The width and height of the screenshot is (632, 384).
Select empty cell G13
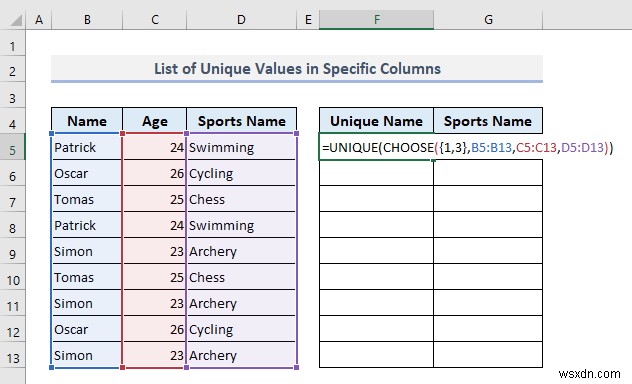(x=488, y=355)
